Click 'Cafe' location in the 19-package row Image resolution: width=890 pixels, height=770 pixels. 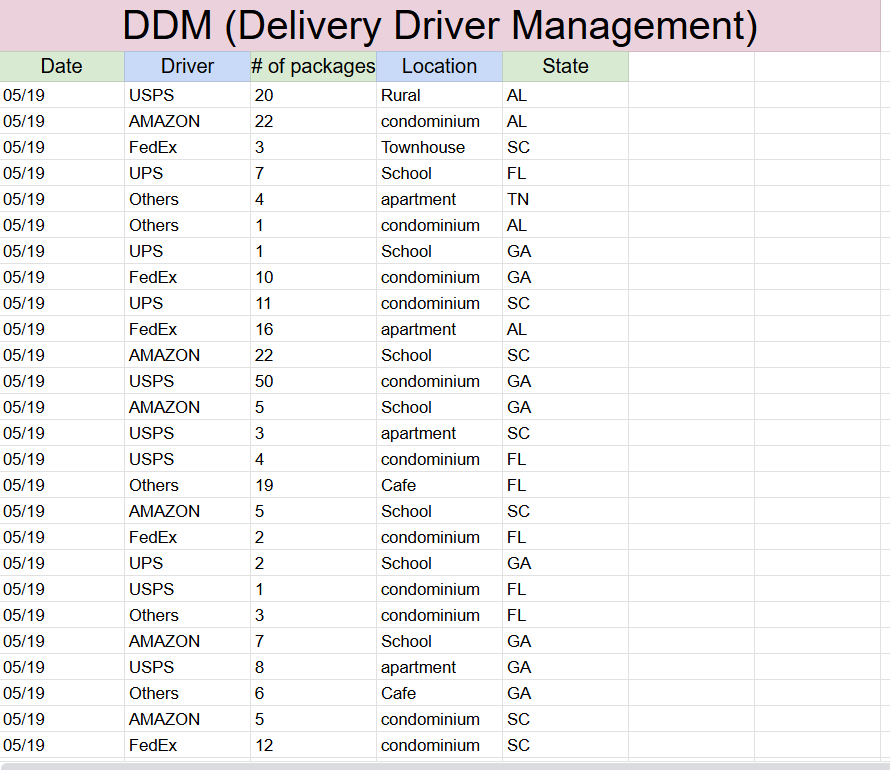coord(439,485)
